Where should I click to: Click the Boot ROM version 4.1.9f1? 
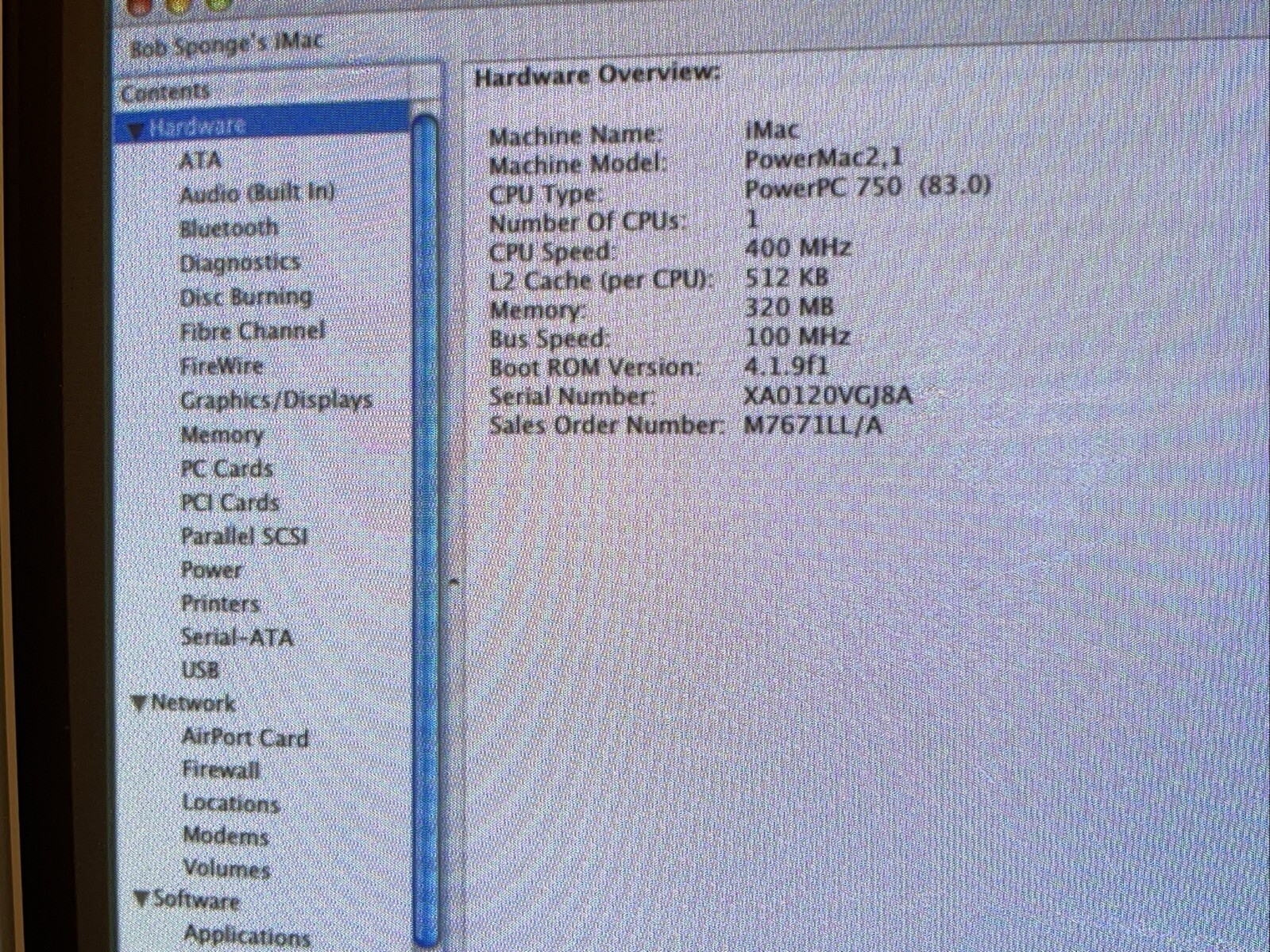click(786, 366)
